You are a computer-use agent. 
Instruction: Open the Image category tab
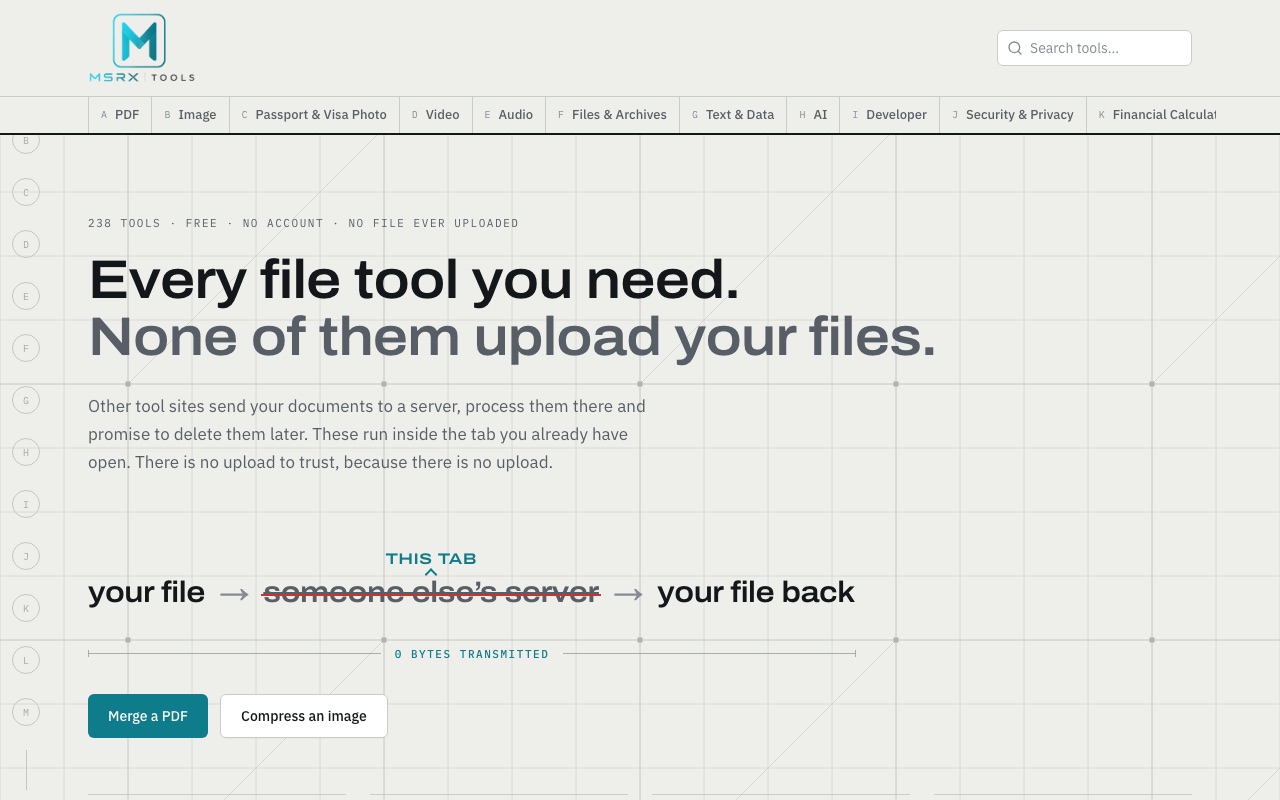[x=190, y=115]
